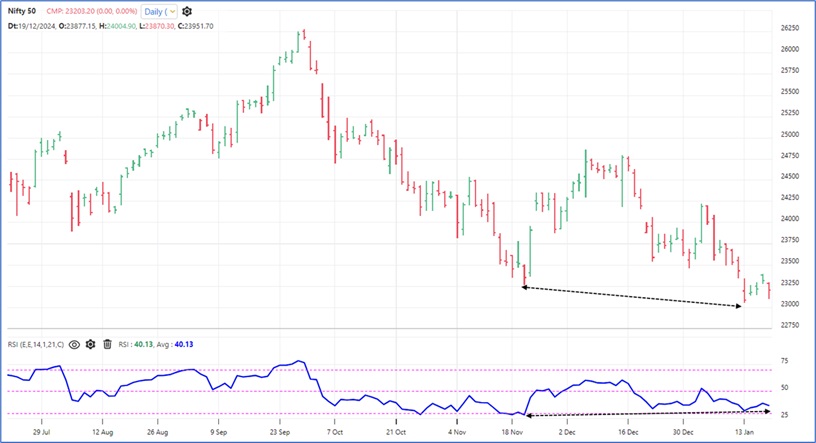The width and height of the screenshot is (816, 443).
Task: Click the 26250 price axis label
Action: coord(790,28)
